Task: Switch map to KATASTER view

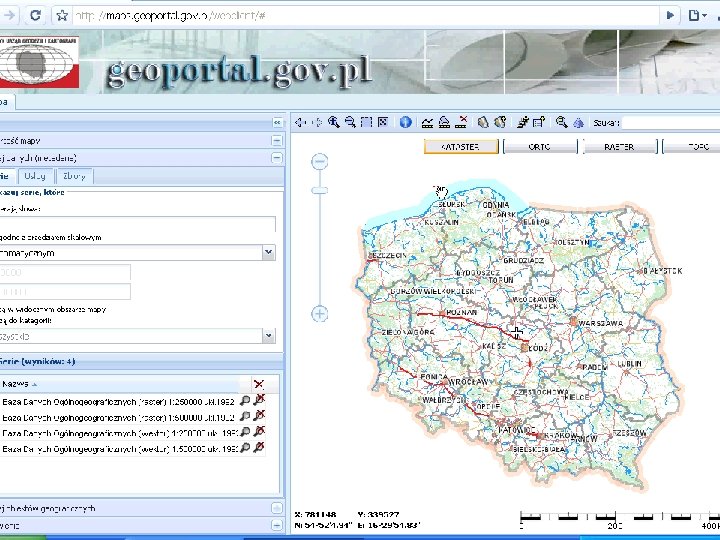Action: tap(461, 147)
